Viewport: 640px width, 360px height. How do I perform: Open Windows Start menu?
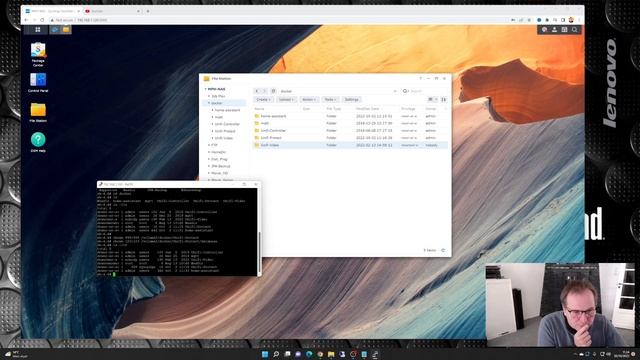(265, 354)
